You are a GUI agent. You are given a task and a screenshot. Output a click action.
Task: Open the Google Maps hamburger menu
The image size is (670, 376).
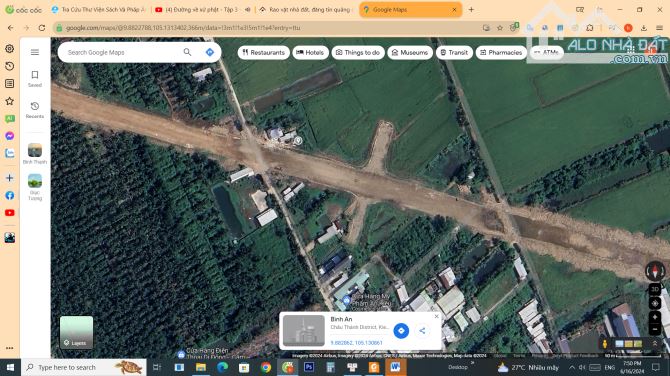tap(35, 52)
